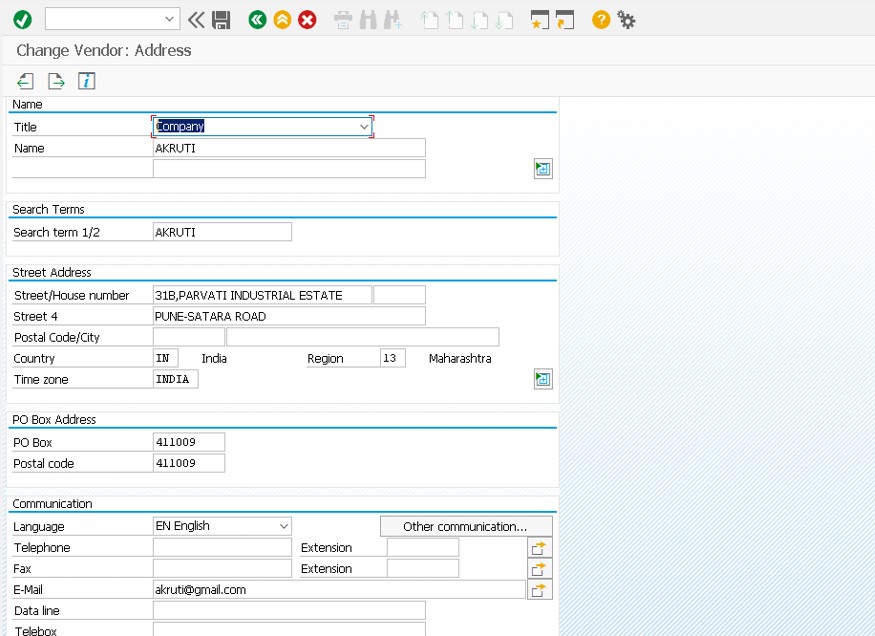875x636 pixels.
Task: Save the vendor with the floppy icon
Action: pyautogui.click(x=221, y=20)
